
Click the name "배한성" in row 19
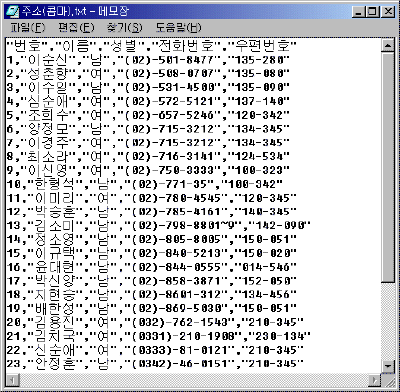(55, 309)
